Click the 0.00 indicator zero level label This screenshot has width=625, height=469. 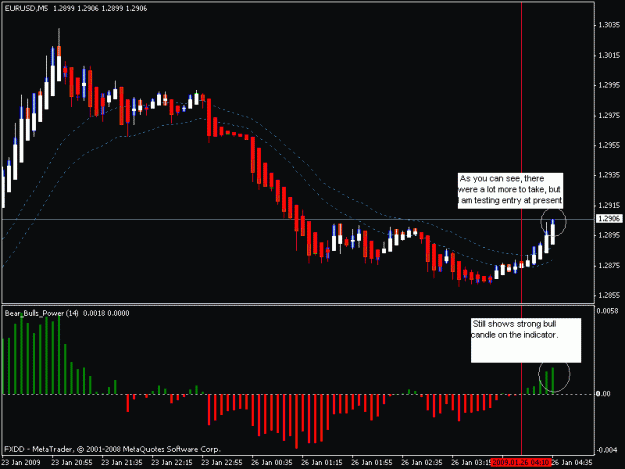point(603,394)
